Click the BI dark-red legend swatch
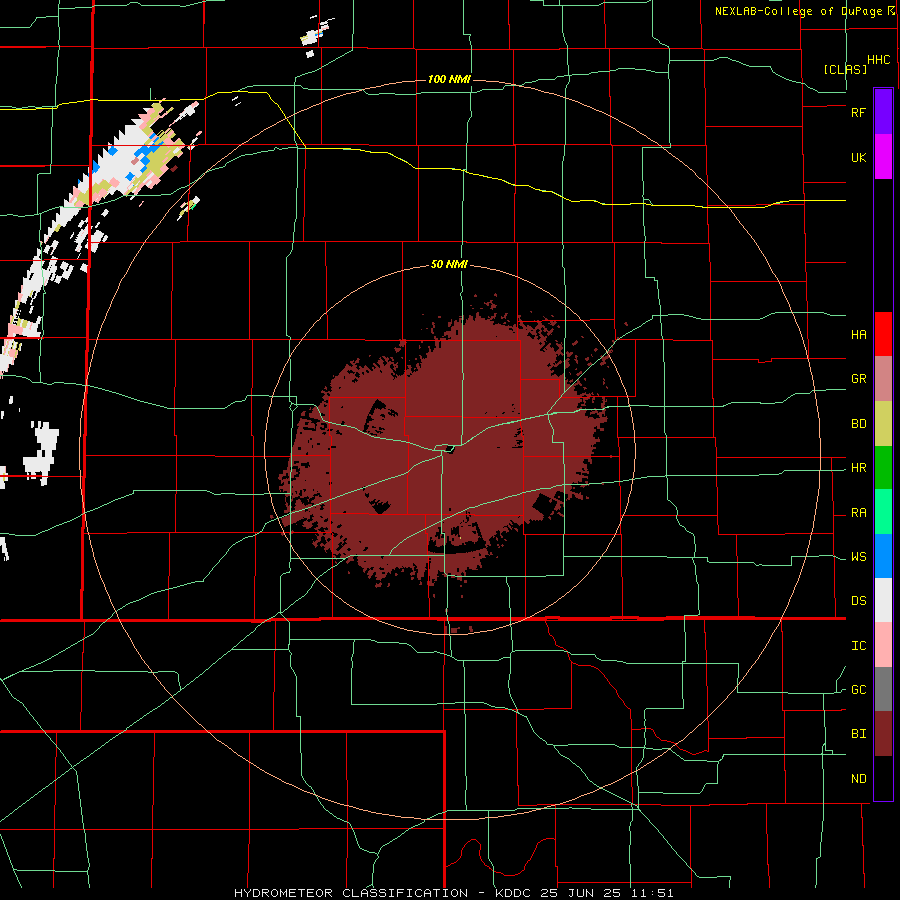 pyautogui.click(x=883, y=734)
